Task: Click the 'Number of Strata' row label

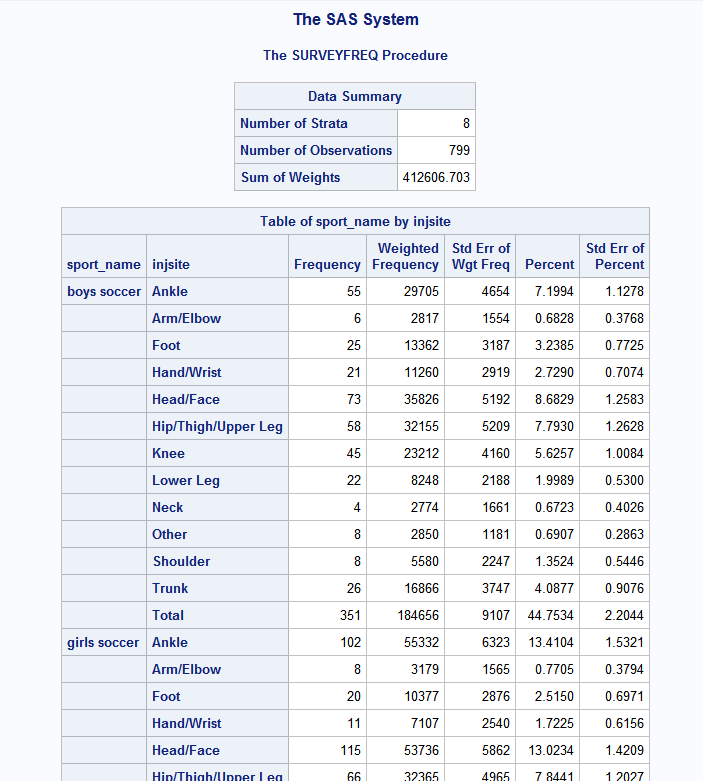Action: point(294,124)
